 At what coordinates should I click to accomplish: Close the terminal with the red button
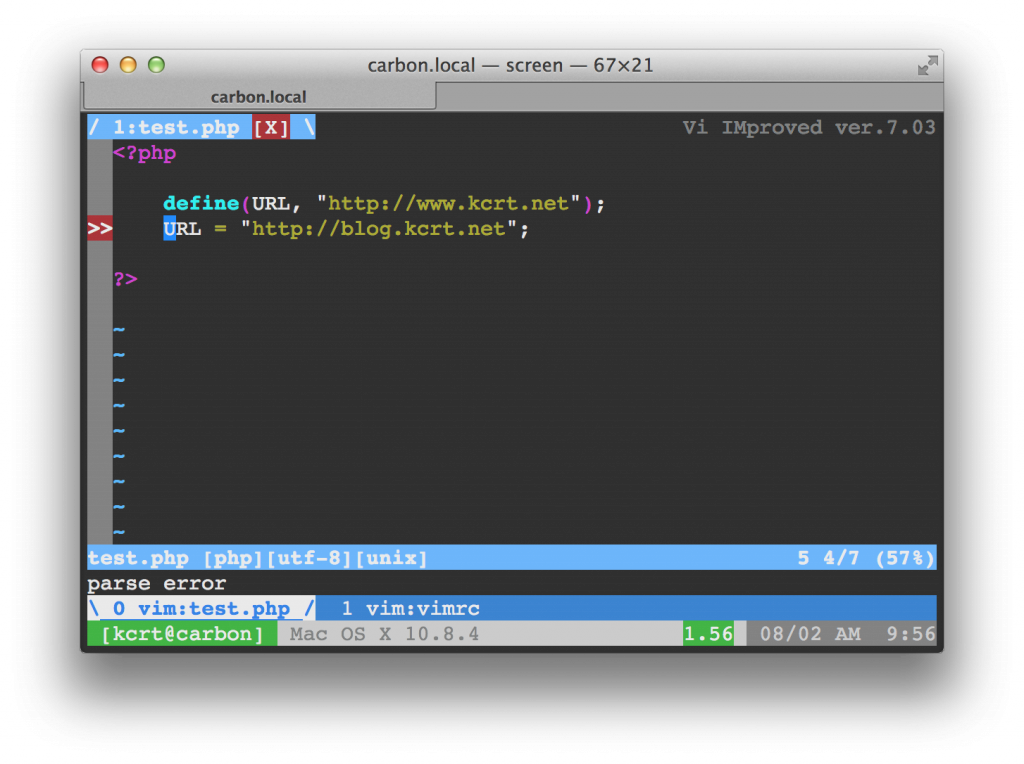[100, 65]
